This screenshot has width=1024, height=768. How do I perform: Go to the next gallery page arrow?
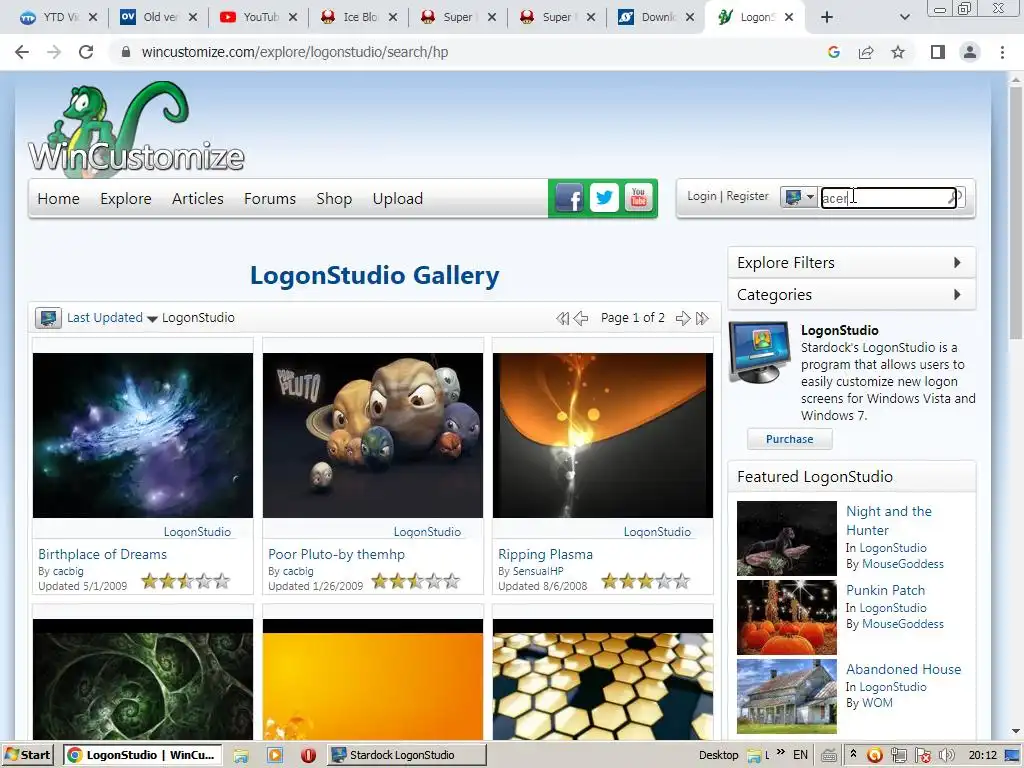pos(683,319)
